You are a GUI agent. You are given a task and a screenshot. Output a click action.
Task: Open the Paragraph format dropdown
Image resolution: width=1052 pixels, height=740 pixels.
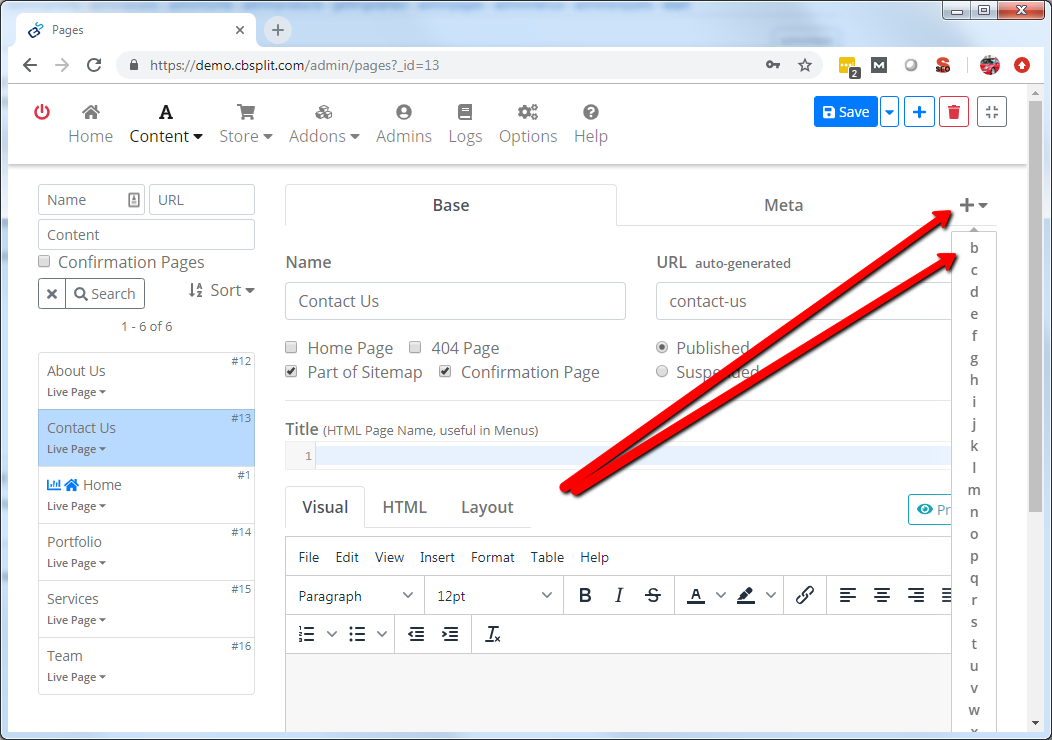pos(356,596)
